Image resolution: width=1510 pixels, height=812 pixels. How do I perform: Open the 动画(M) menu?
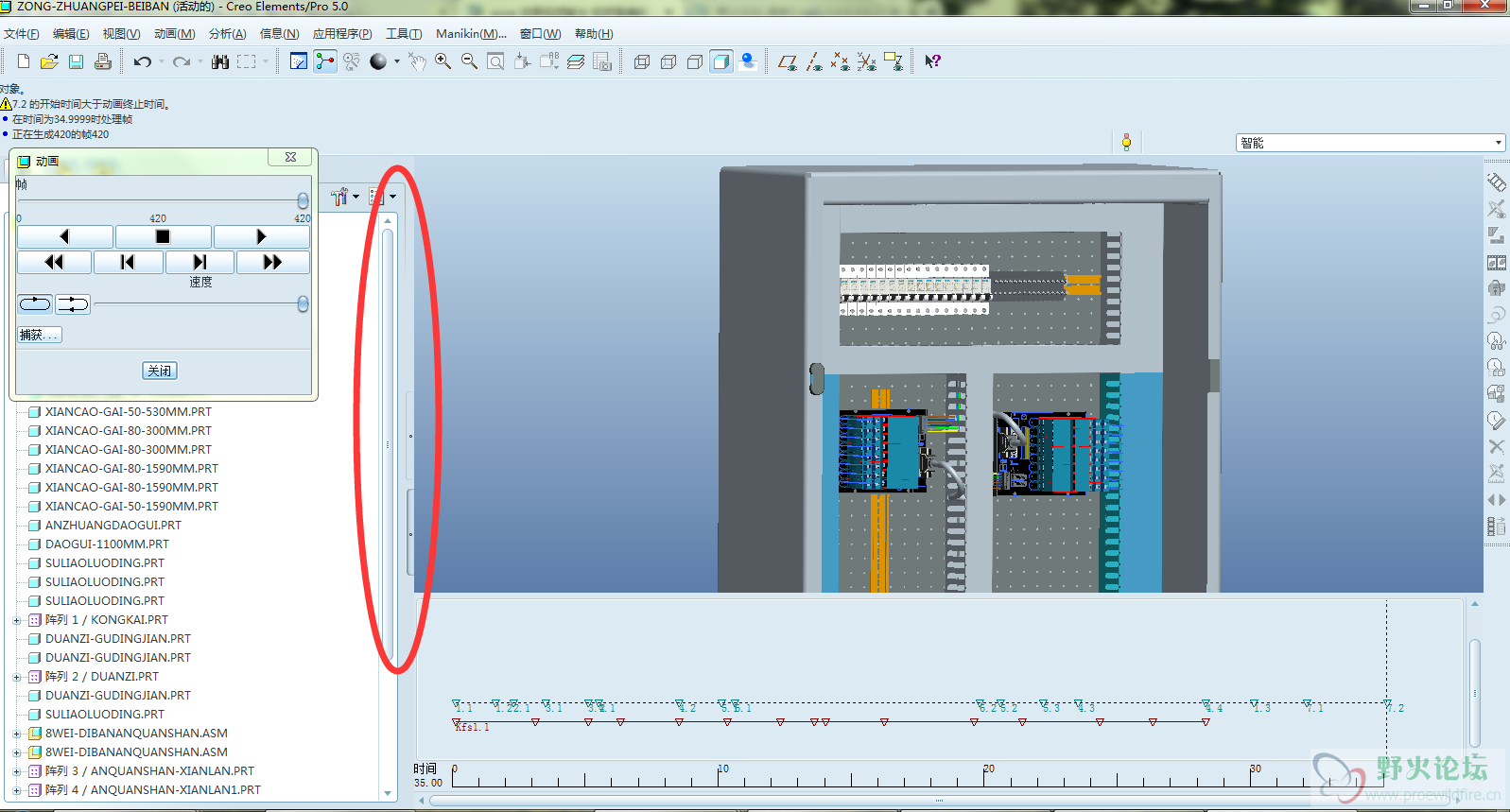[x=174, y=34]
